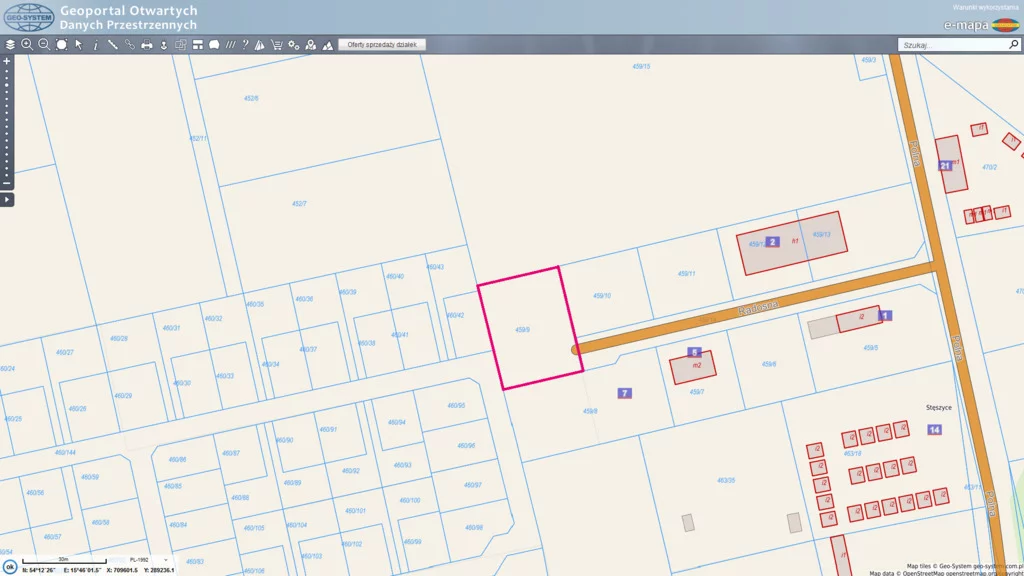Click the current zoom level slider handle
Viewport: 1024px width, 576px height.
point(7,86)
